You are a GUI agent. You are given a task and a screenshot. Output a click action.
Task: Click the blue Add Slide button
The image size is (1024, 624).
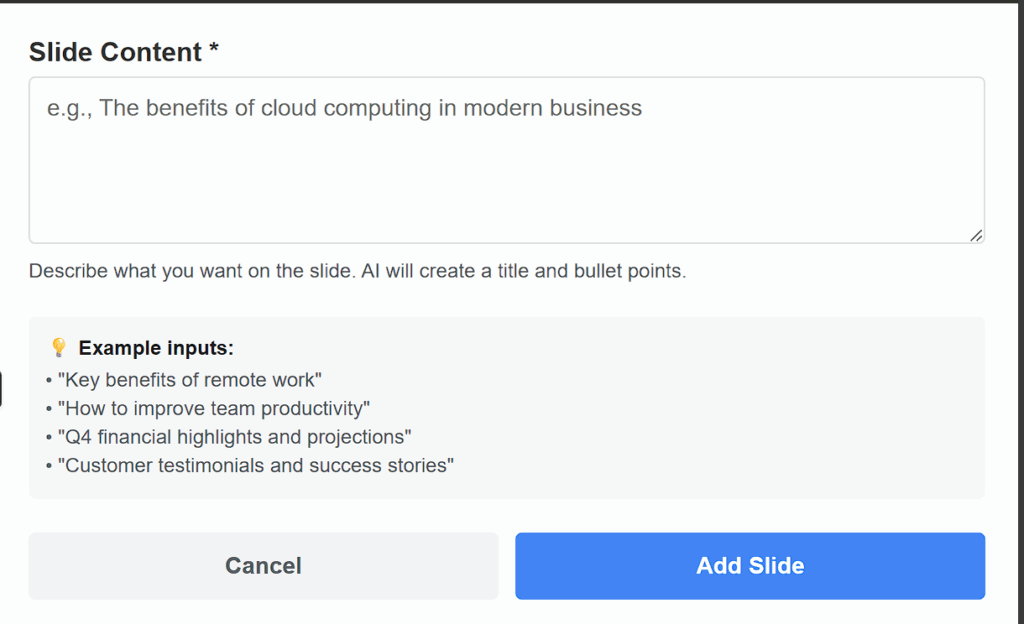click(x=750, y=566)
